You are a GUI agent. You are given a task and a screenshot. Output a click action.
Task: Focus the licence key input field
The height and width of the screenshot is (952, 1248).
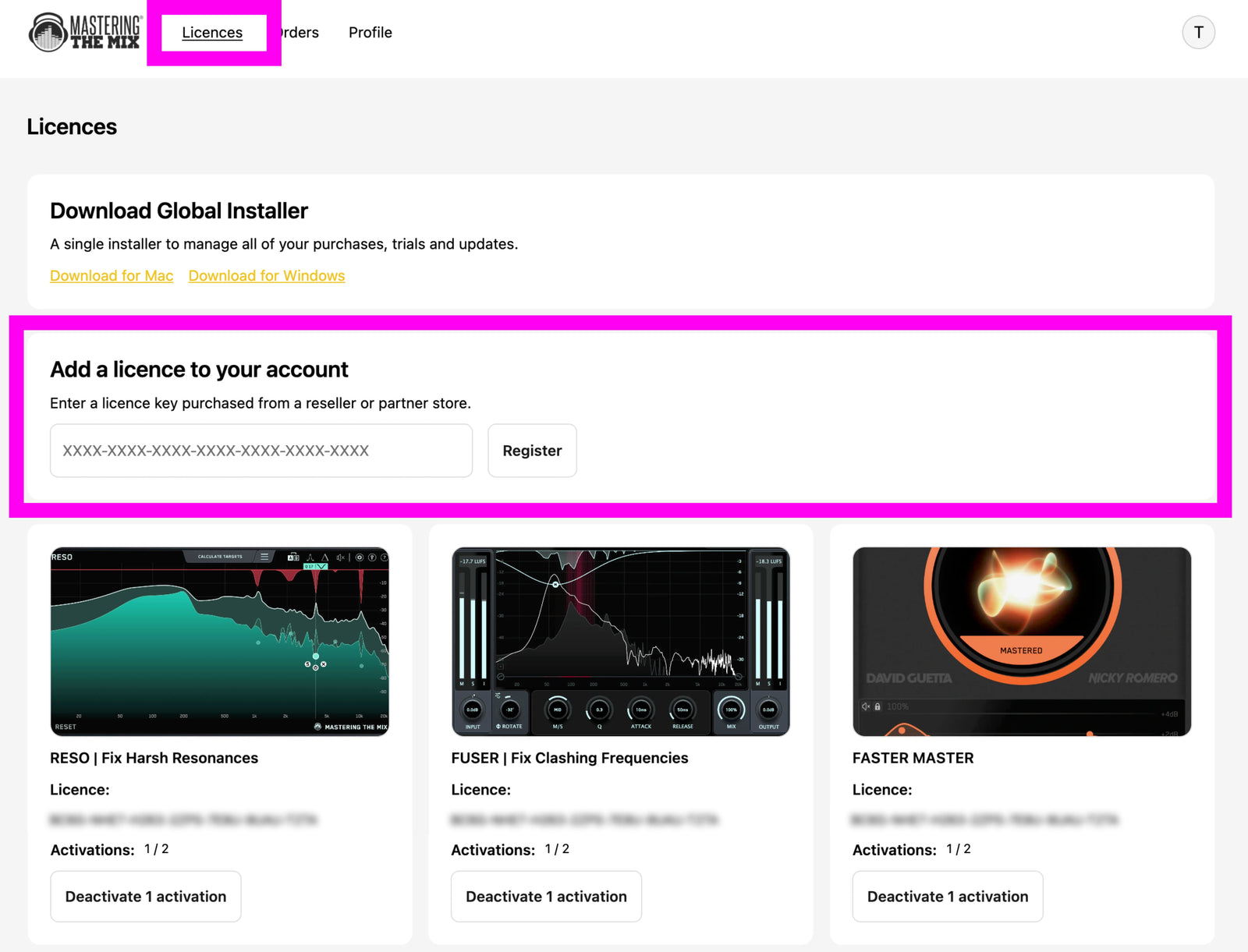[261, 451]
